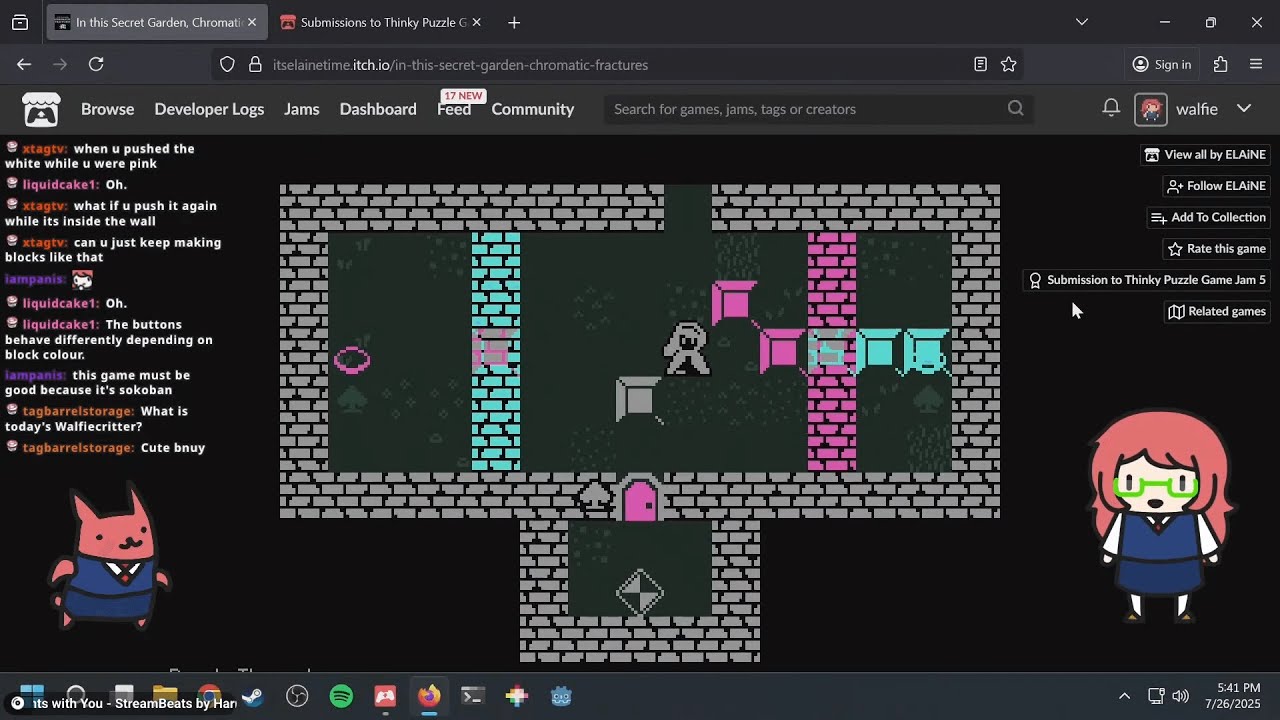Go back with browser back arrow
This screenshot has width=1280, height=720.
click(x=24, y=64)
